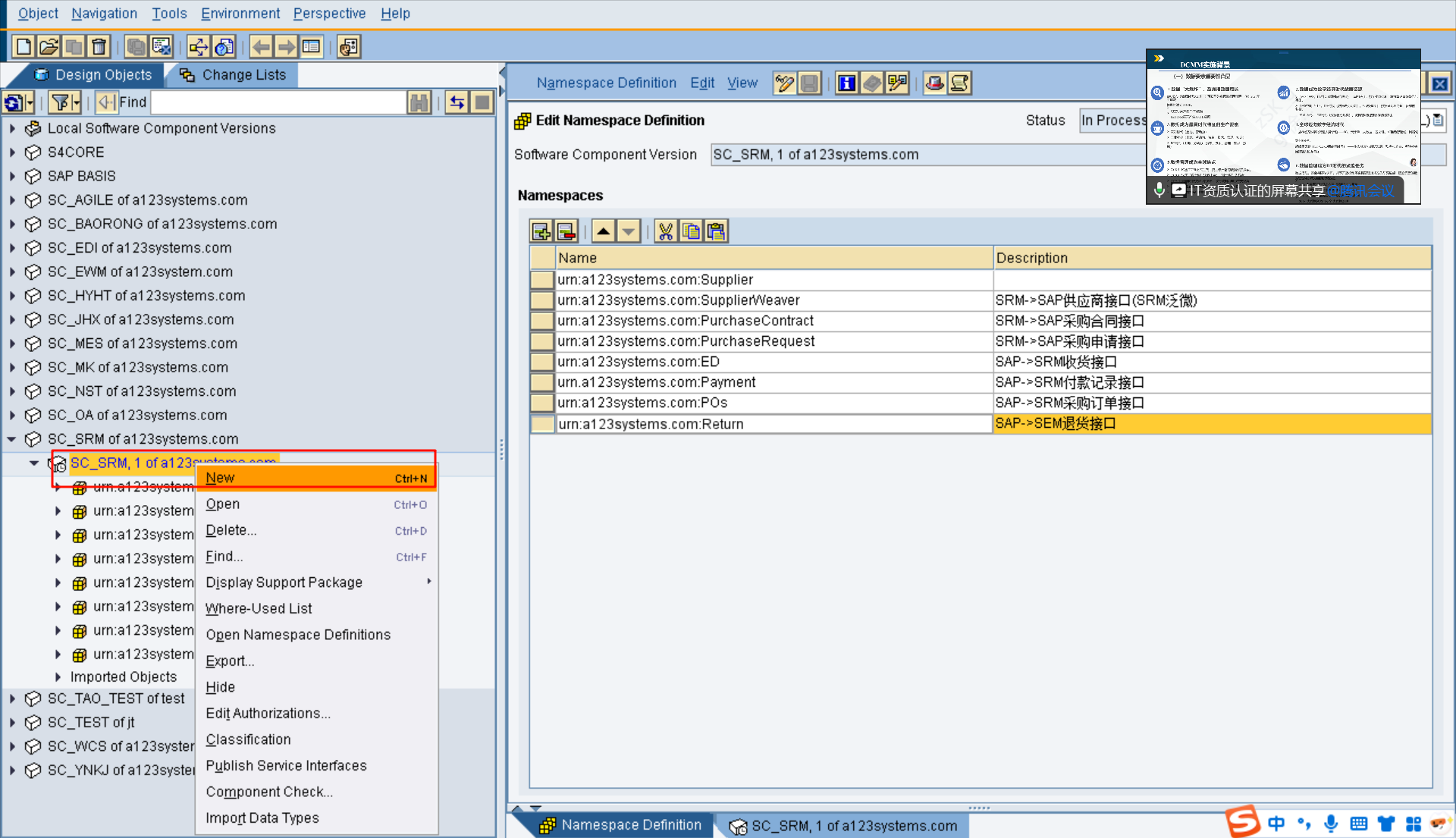1456x838 pixels.
Task: Click the documentation help icon with question mark
Action: [224, 47]
